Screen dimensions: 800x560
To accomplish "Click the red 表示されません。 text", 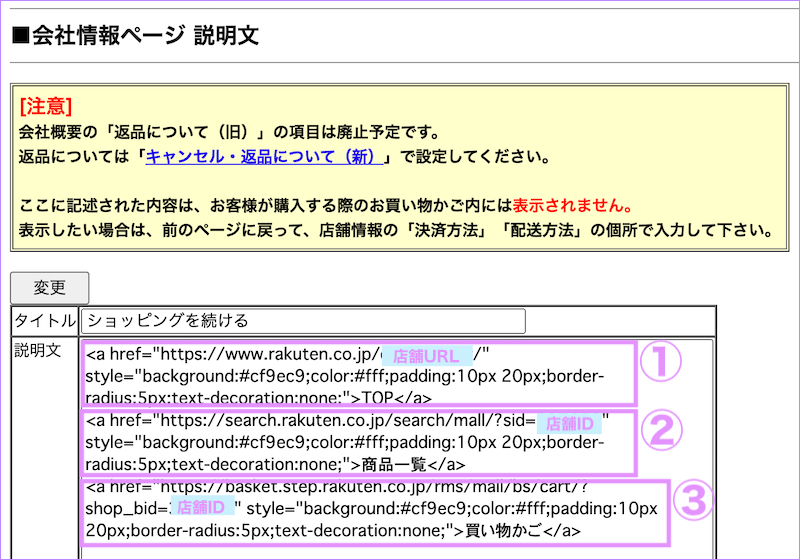I will tap(572, 206).
